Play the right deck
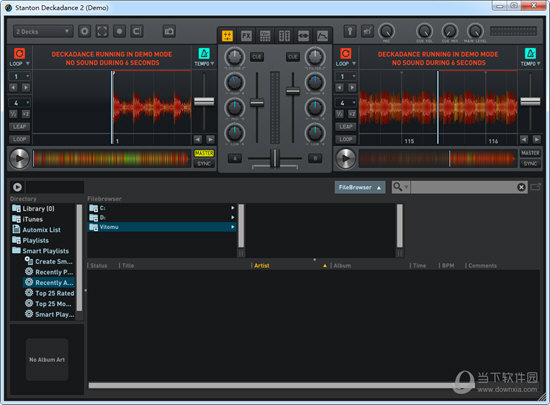The image size is (550, 405). pos(346,158)
